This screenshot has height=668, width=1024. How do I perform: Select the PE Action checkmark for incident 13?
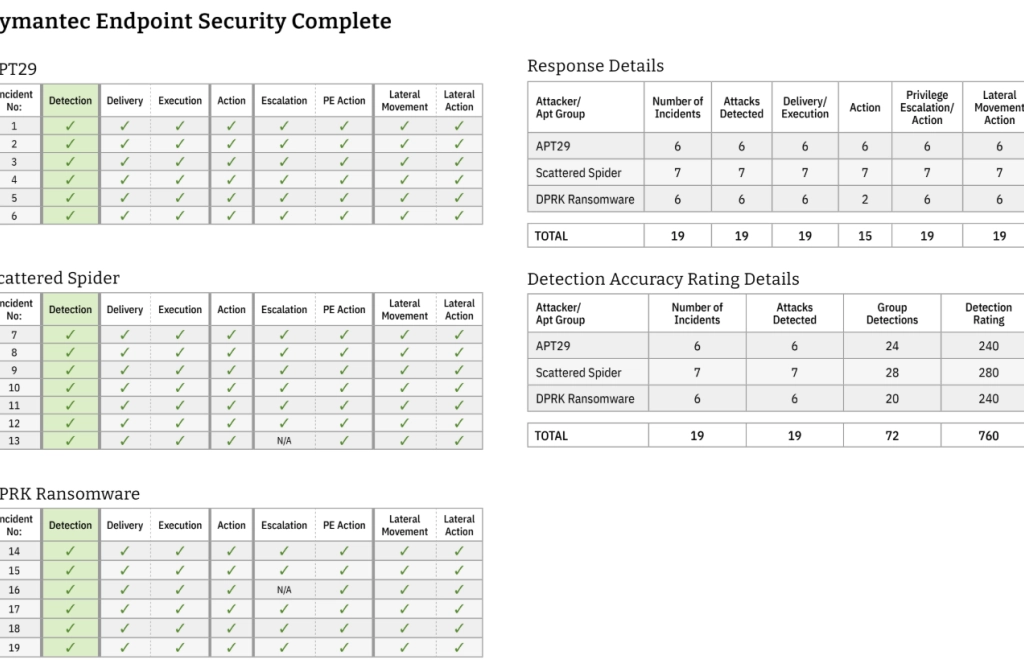(x=344, y=440)
